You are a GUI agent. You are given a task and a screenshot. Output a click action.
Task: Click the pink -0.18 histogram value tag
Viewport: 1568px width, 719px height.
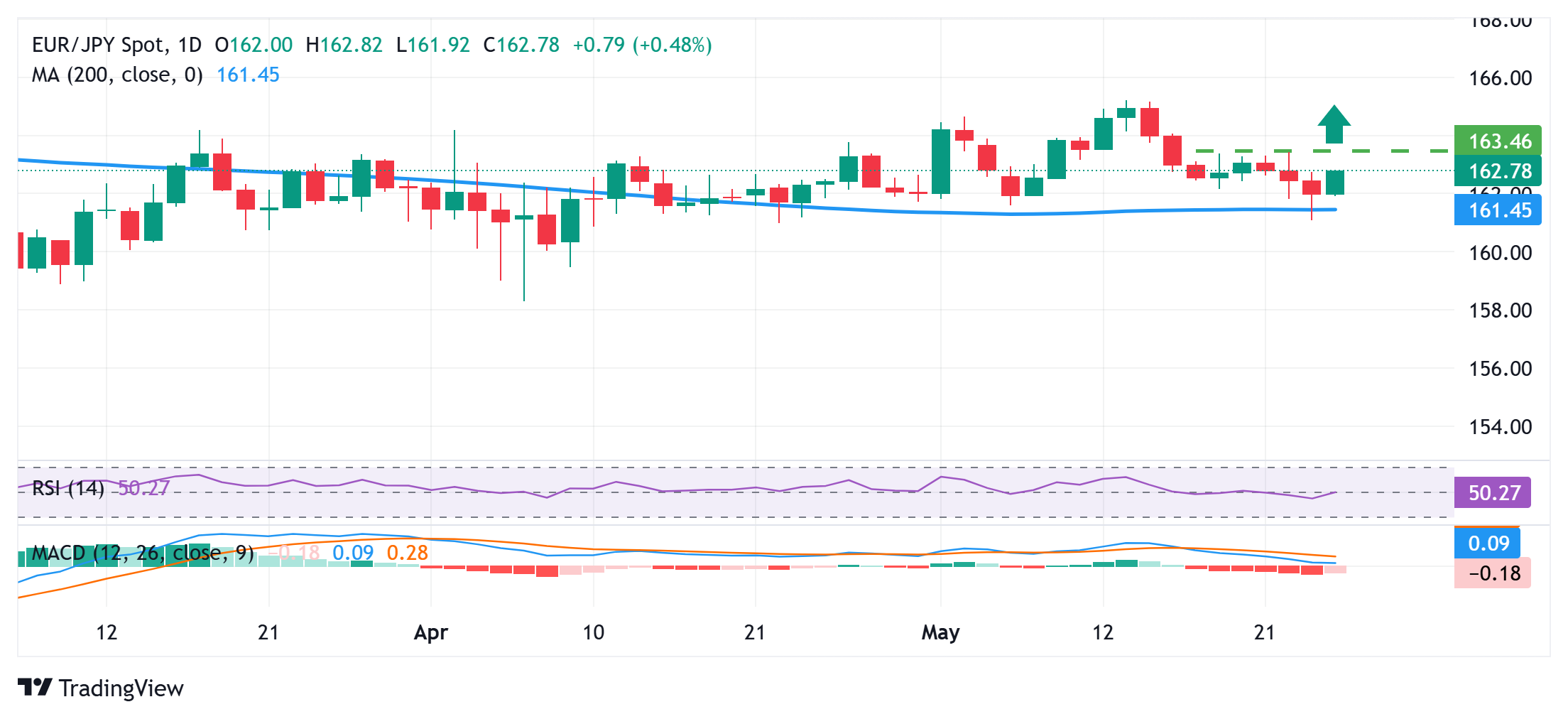1492,573
